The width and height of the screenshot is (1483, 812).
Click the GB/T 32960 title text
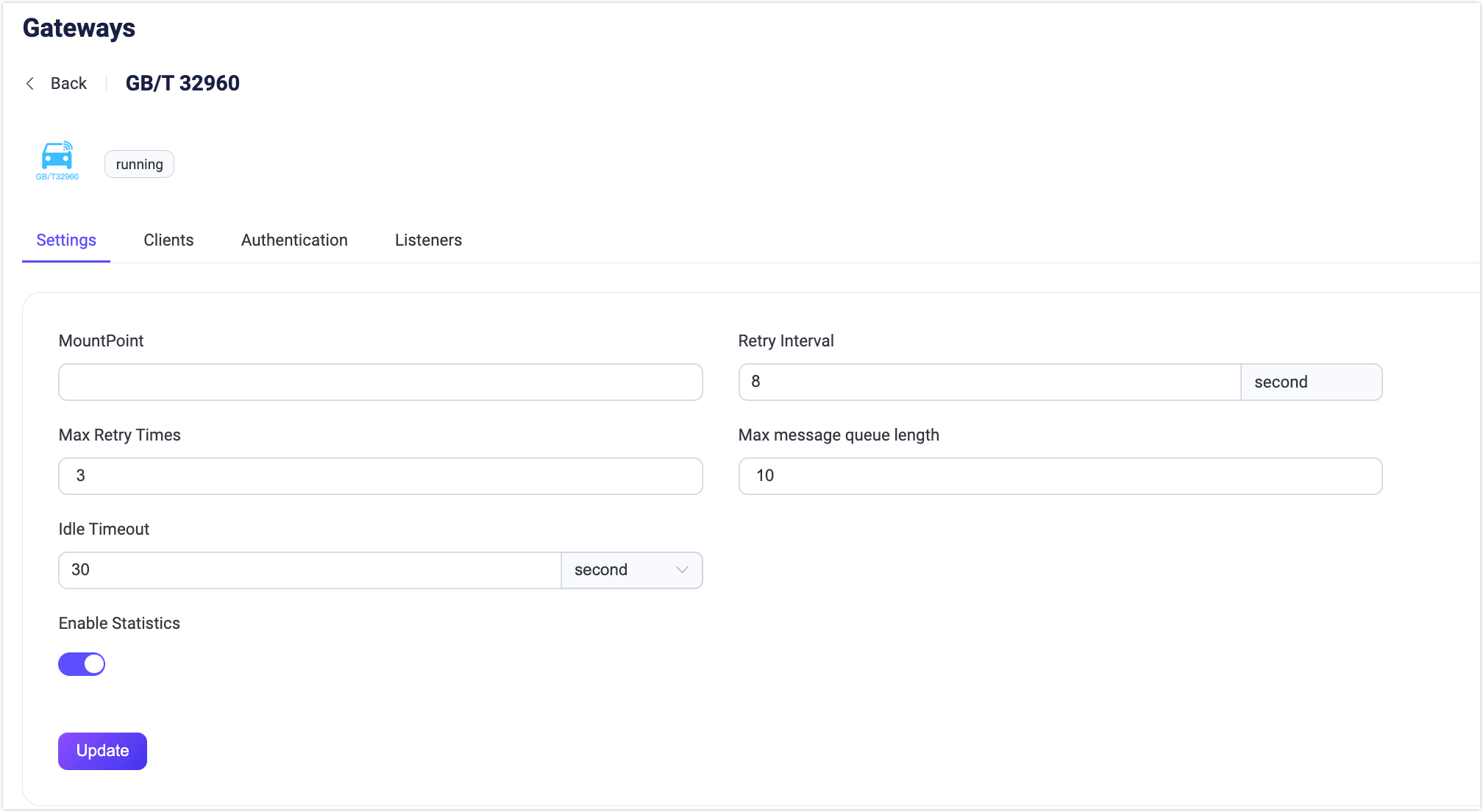[182, 83]
